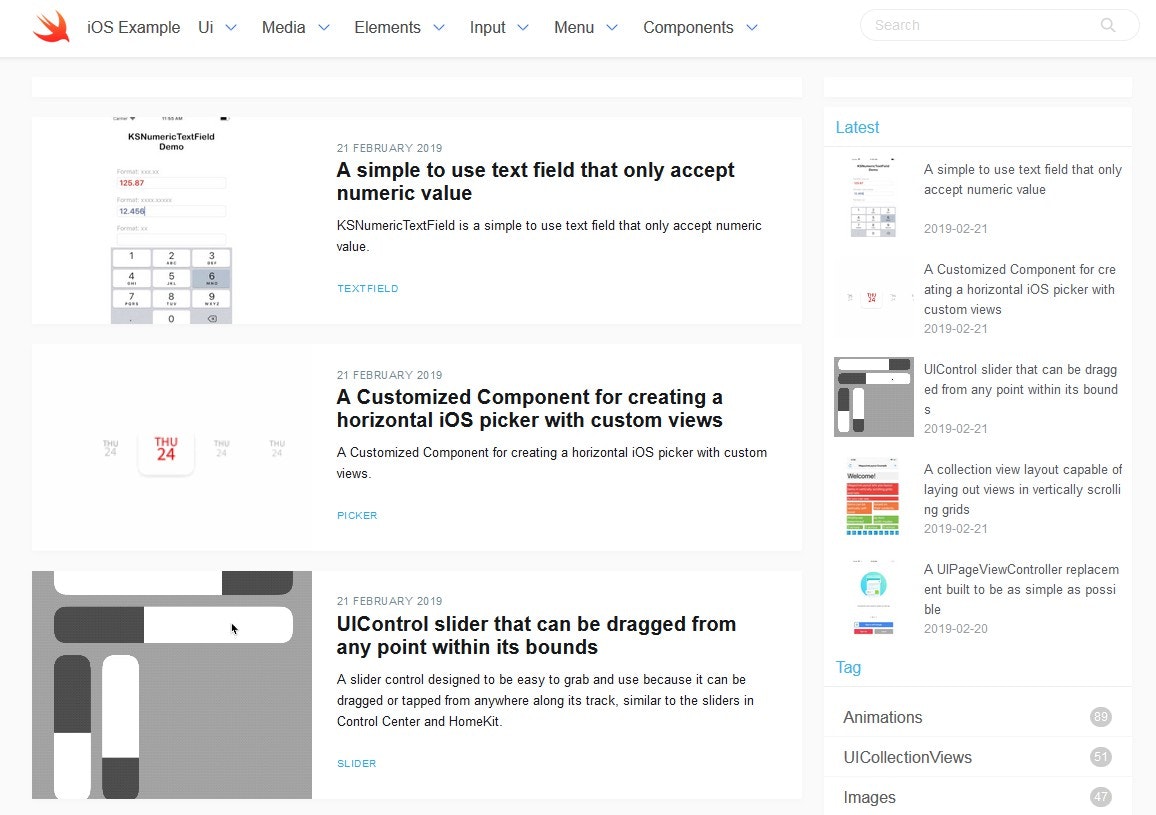Open the horizontal iOS picker article title
The width and height of the screenshot is (1156, 815).
pos(529,409)
